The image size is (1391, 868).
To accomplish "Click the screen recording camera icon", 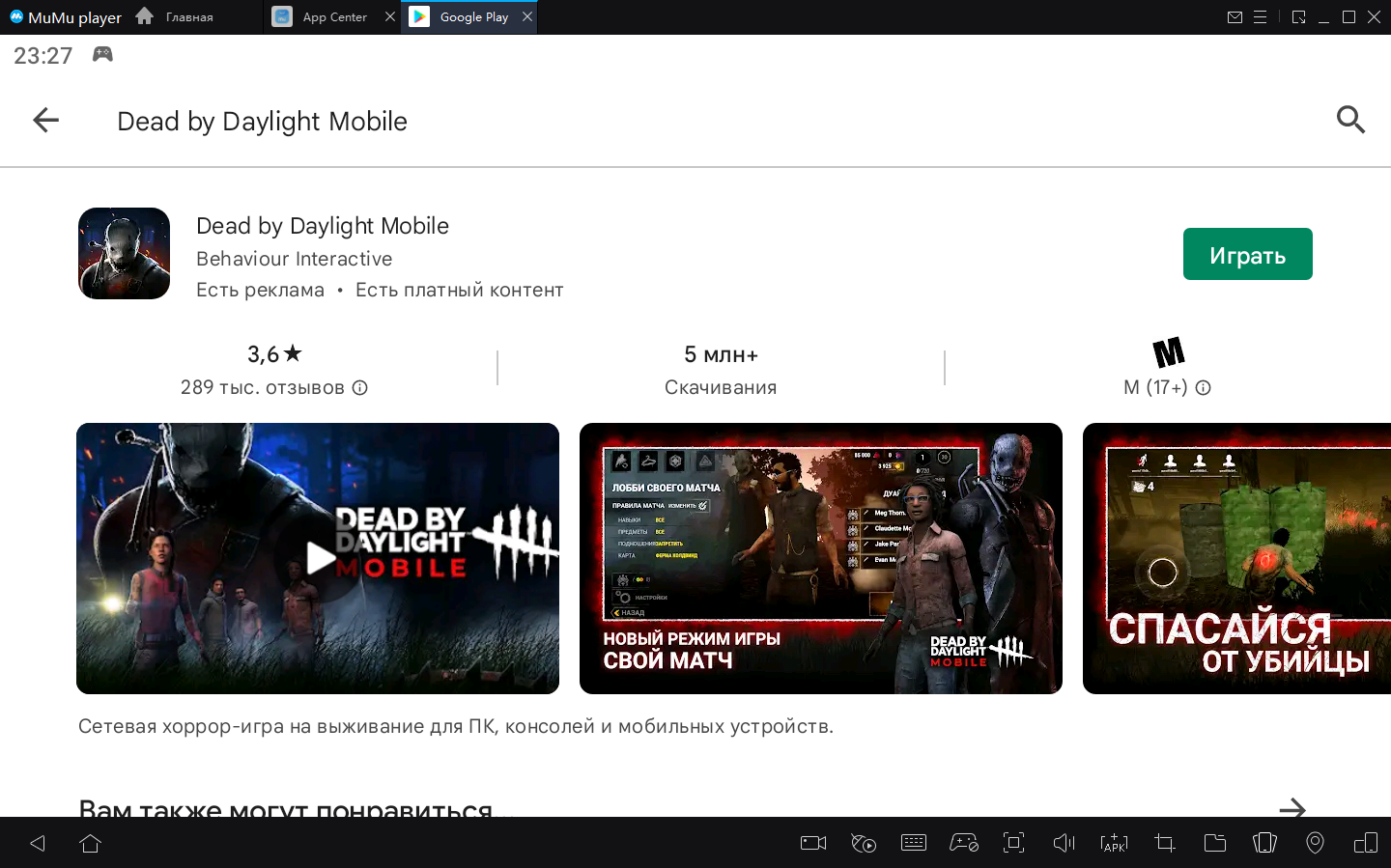I will [813, 843].
